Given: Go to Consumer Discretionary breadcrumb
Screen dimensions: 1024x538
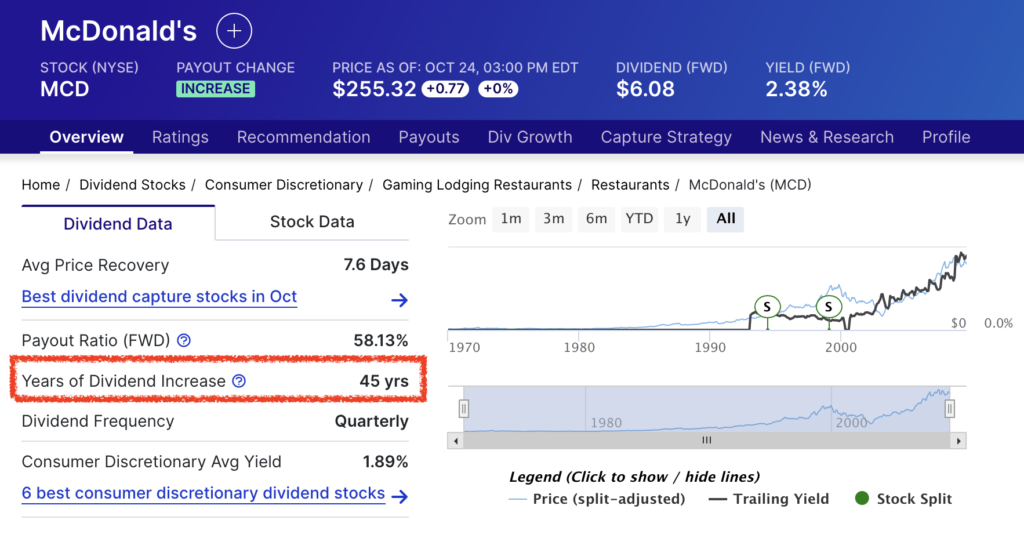Looking at the screenshot, I should pos(284,185).
